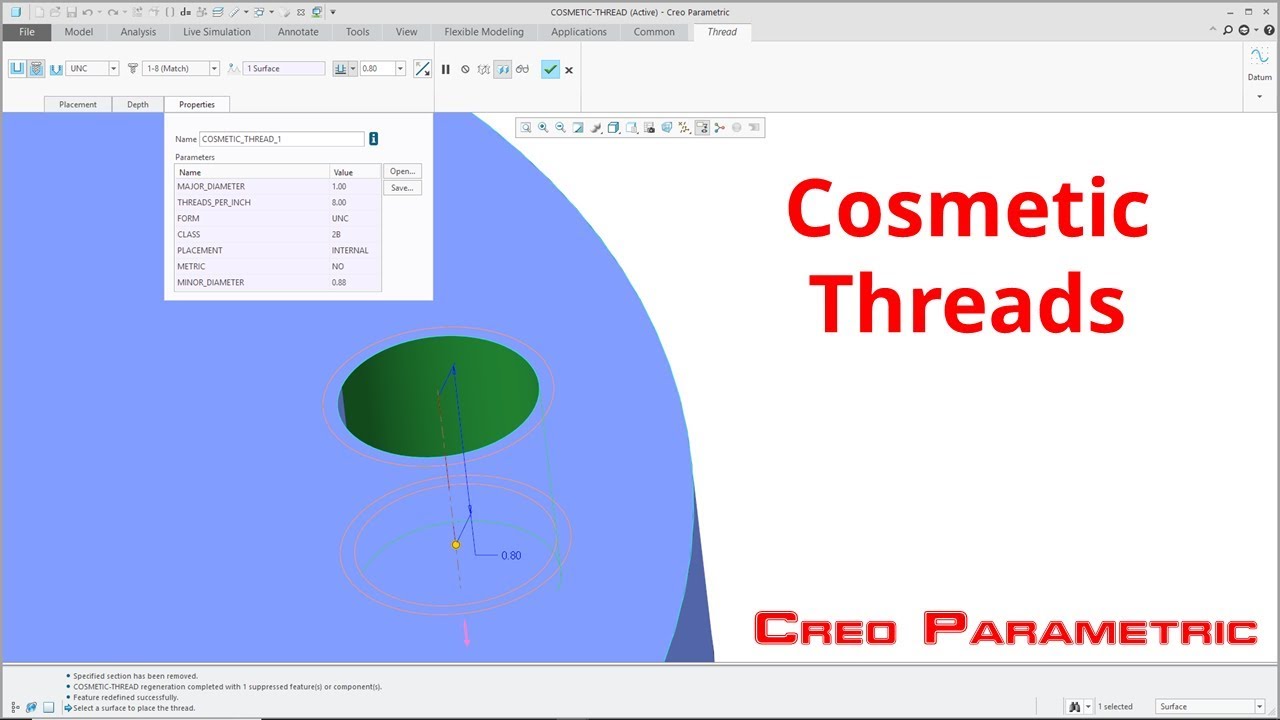This screenshot has height=720, width=1280.
Task: Toggle the attached preview icon
Action: click(x=503, y=69)
